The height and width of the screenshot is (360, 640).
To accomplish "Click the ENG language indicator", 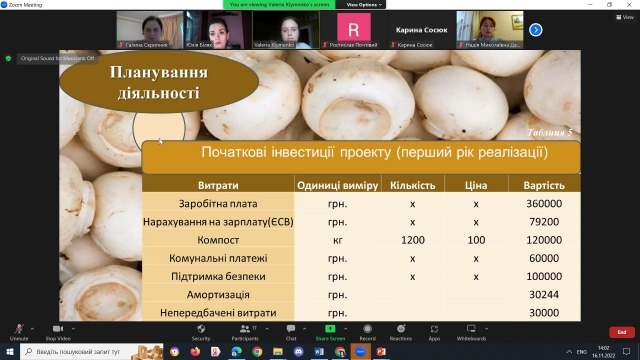I will pos(582,351).
